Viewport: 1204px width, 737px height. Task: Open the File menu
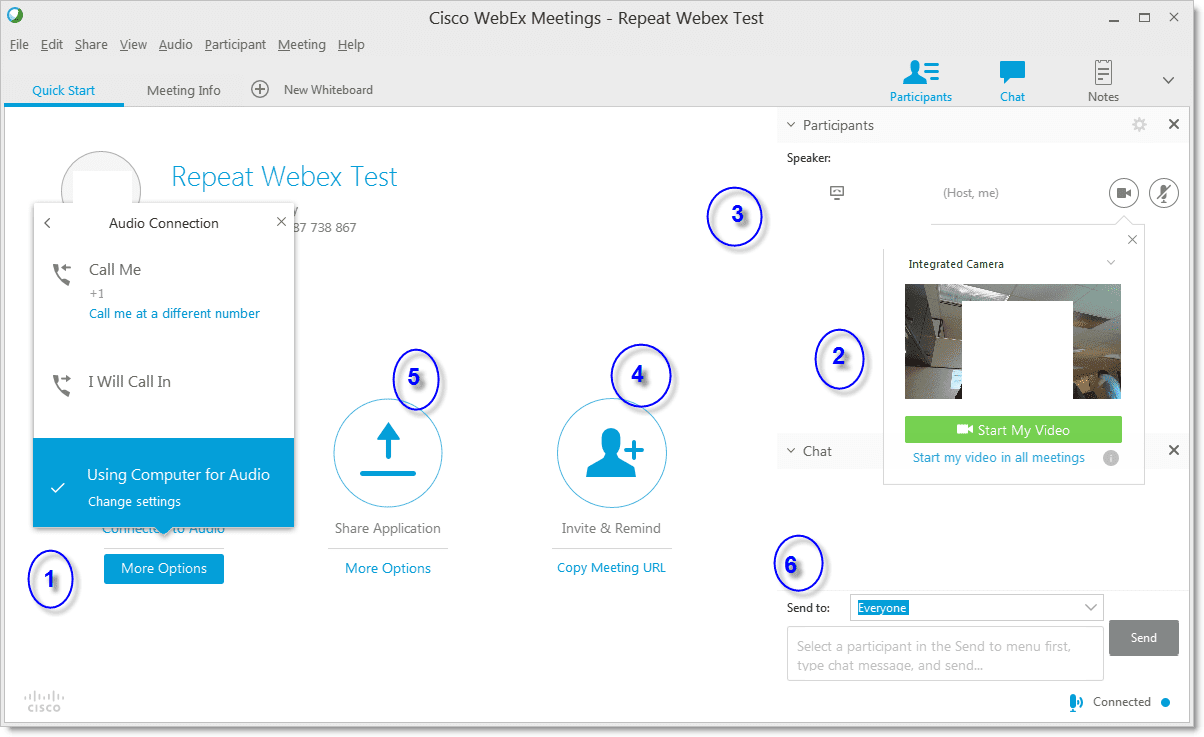pos(19,44)
